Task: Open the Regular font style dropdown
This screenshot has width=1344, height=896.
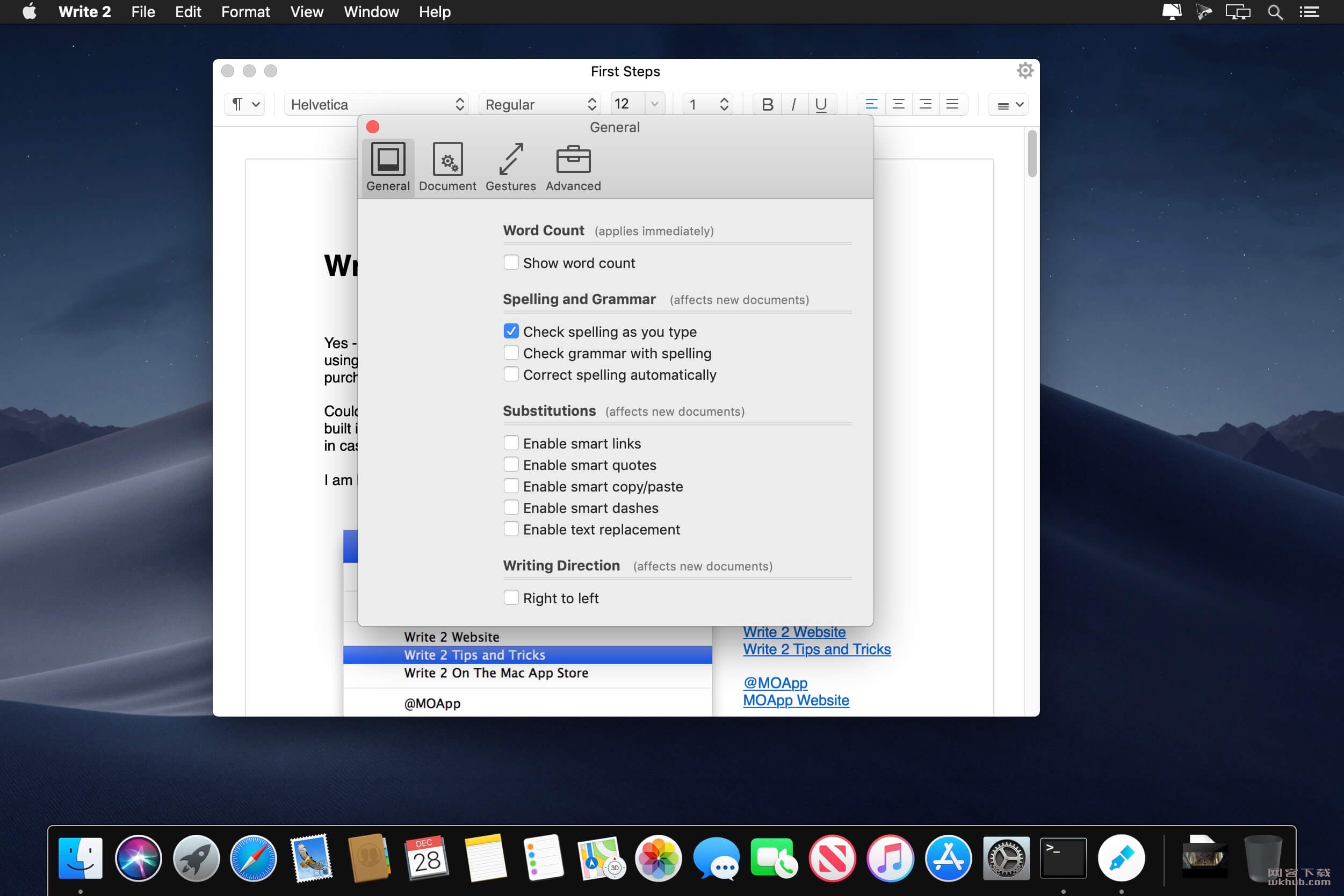Action: coord(539,105)
